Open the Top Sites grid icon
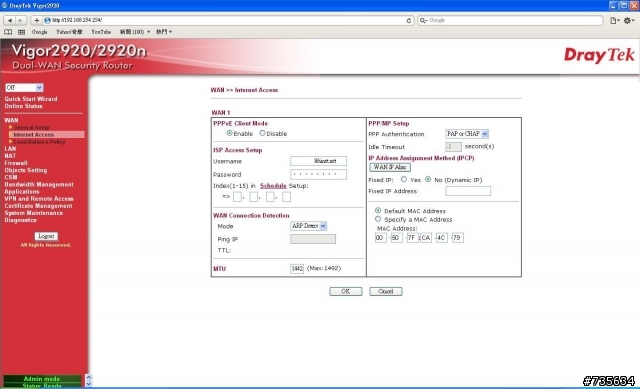Viewport: 640px width, 389px height. pyautogui.click(x=22, y=32)
